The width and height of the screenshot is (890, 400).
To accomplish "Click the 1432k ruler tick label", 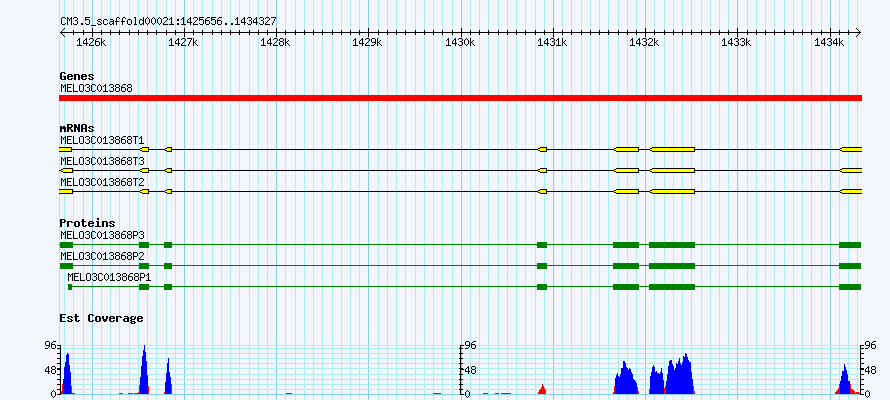I will [645, 43].
